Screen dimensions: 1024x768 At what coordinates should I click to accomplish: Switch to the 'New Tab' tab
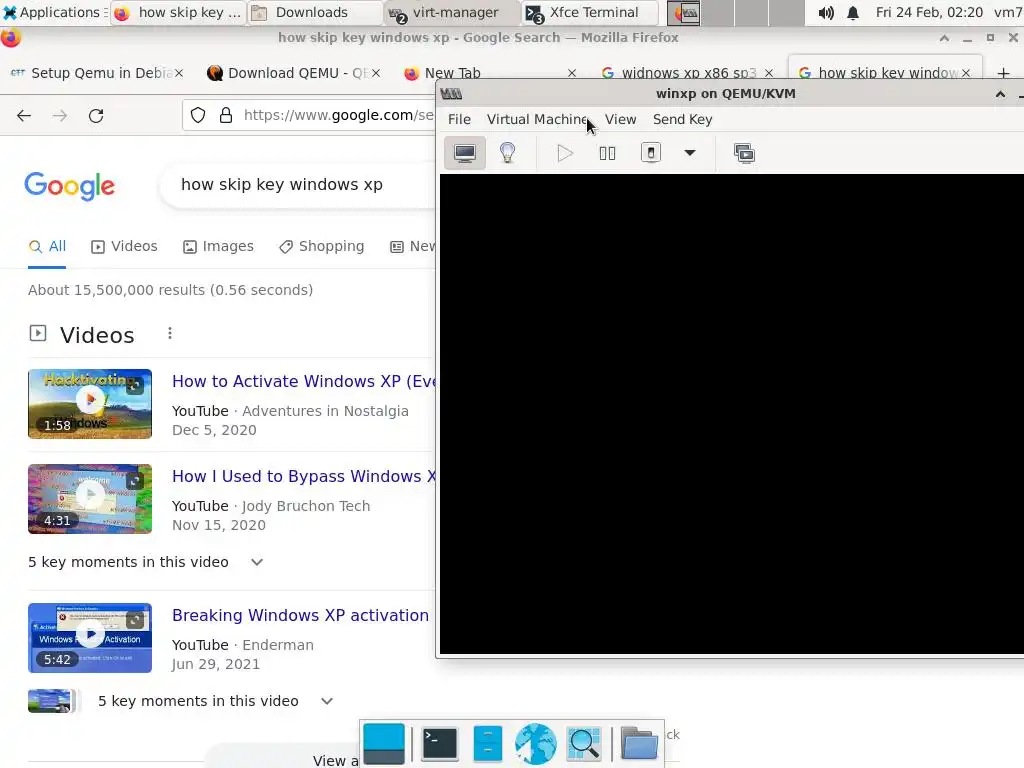pos(453,73)
